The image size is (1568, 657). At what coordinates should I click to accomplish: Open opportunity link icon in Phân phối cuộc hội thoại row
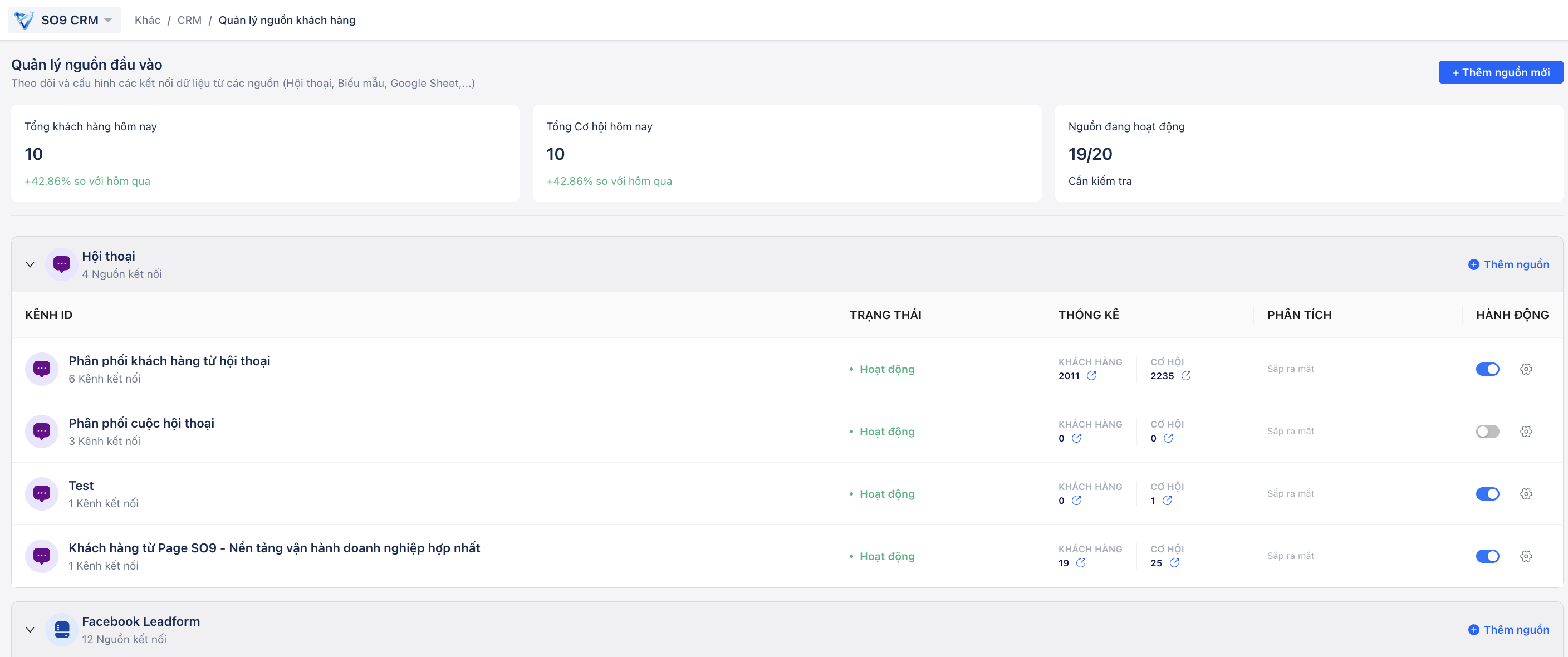click(1168, 438)
